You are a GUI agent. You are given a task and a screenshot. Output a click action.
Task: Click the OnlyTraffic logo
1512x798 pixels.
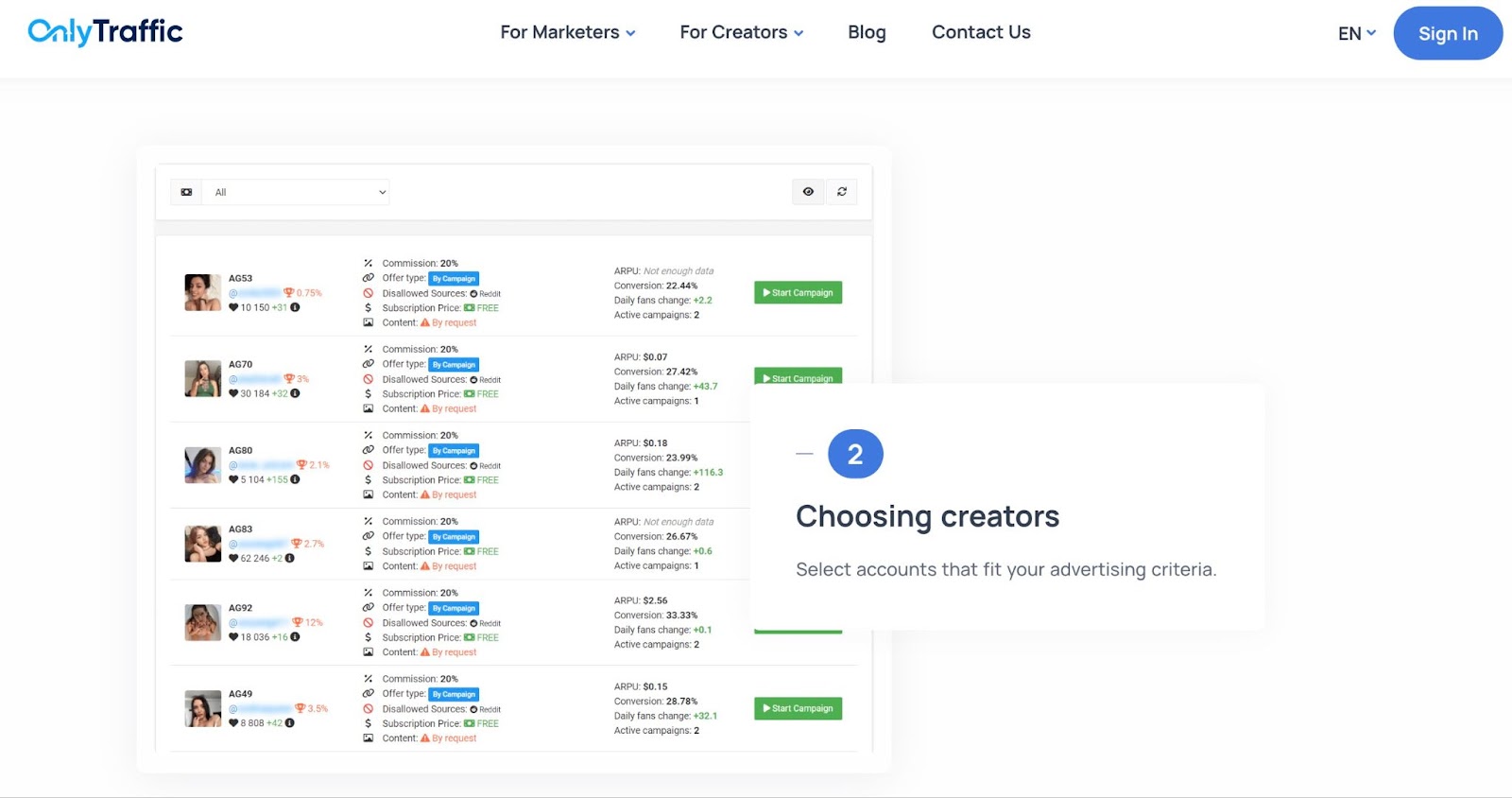(x=105, y=32)
